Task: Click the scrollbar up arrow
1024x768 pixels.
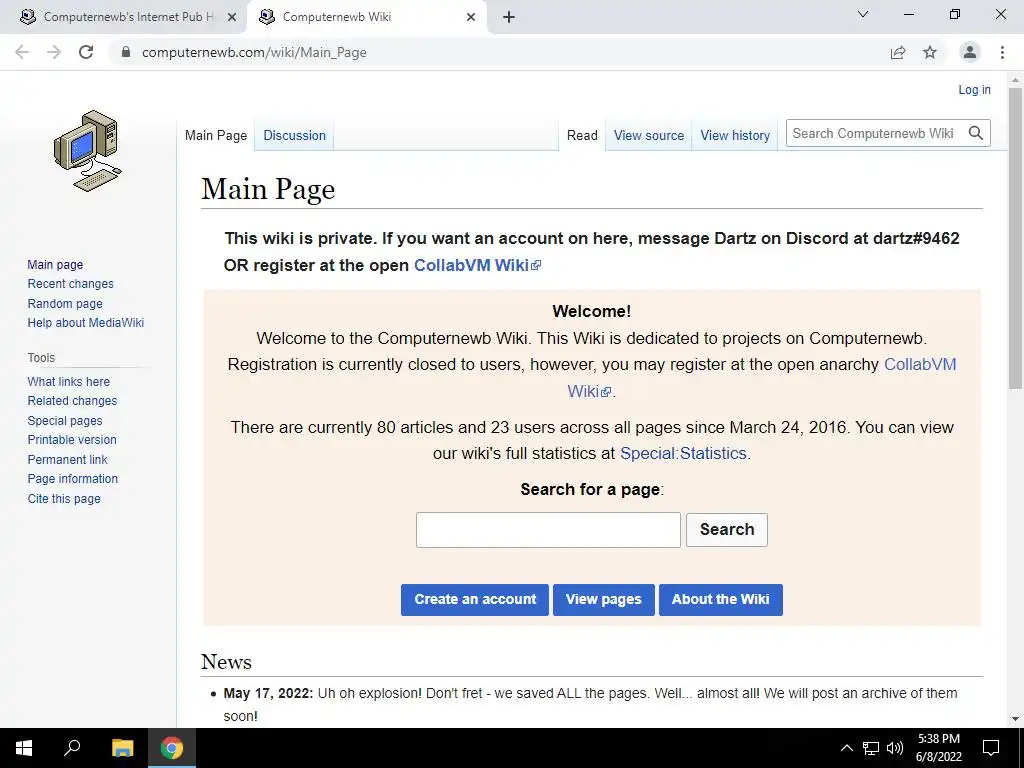Action: (1016, 80)
